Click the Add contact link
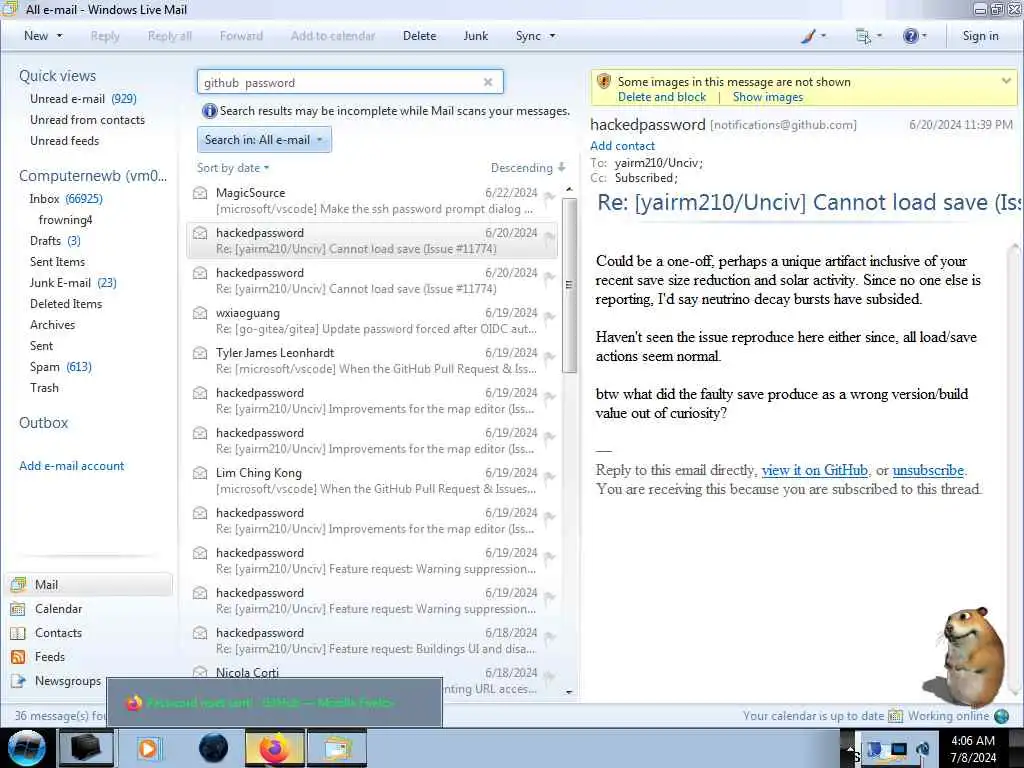The image size is (1024, 768). tap(622, 146)
